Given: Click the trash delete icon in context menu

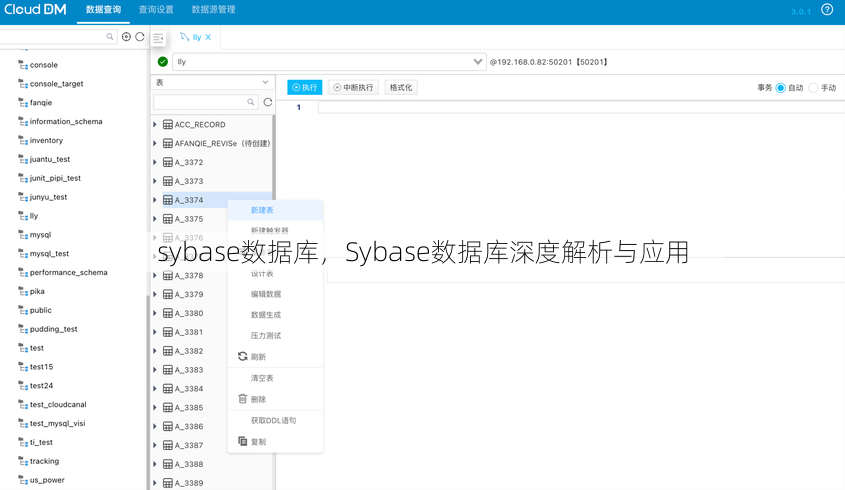Looking at the screenshot, I should (x=243, y=399).
